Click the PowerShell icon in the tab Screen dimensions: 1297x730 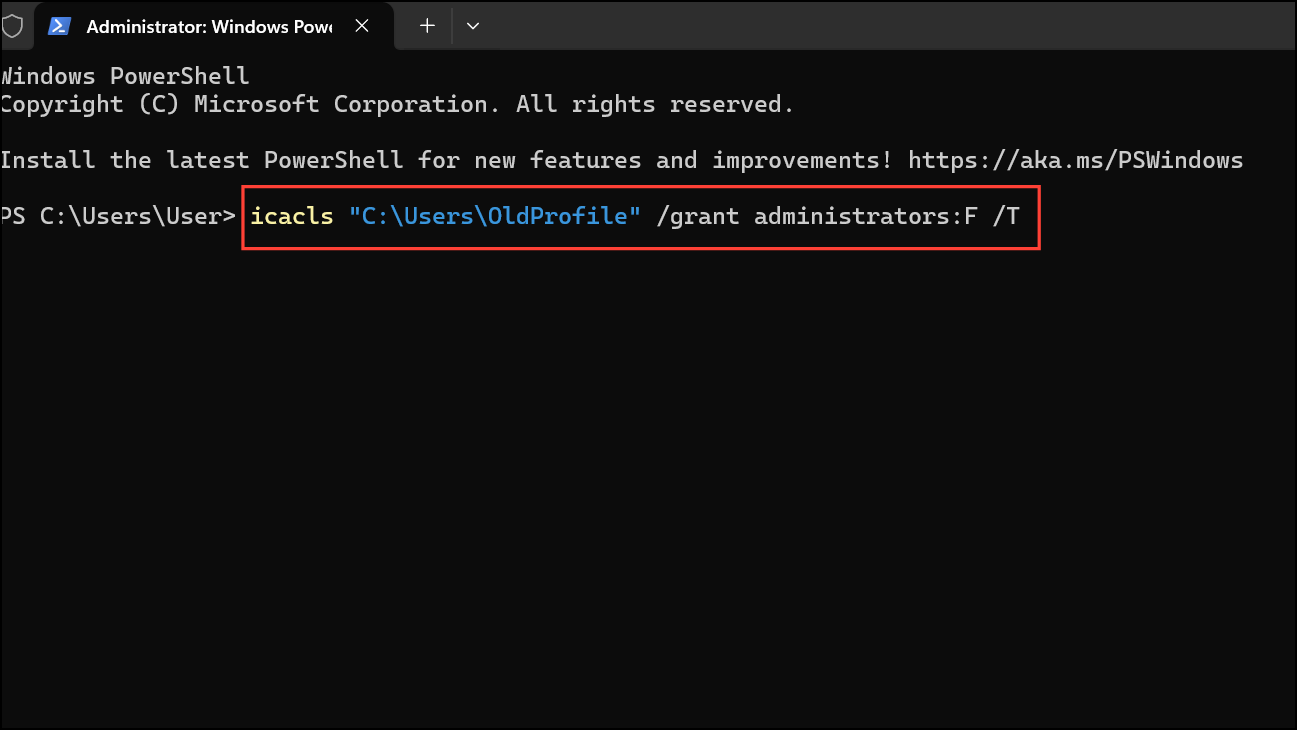click(59, 26)
